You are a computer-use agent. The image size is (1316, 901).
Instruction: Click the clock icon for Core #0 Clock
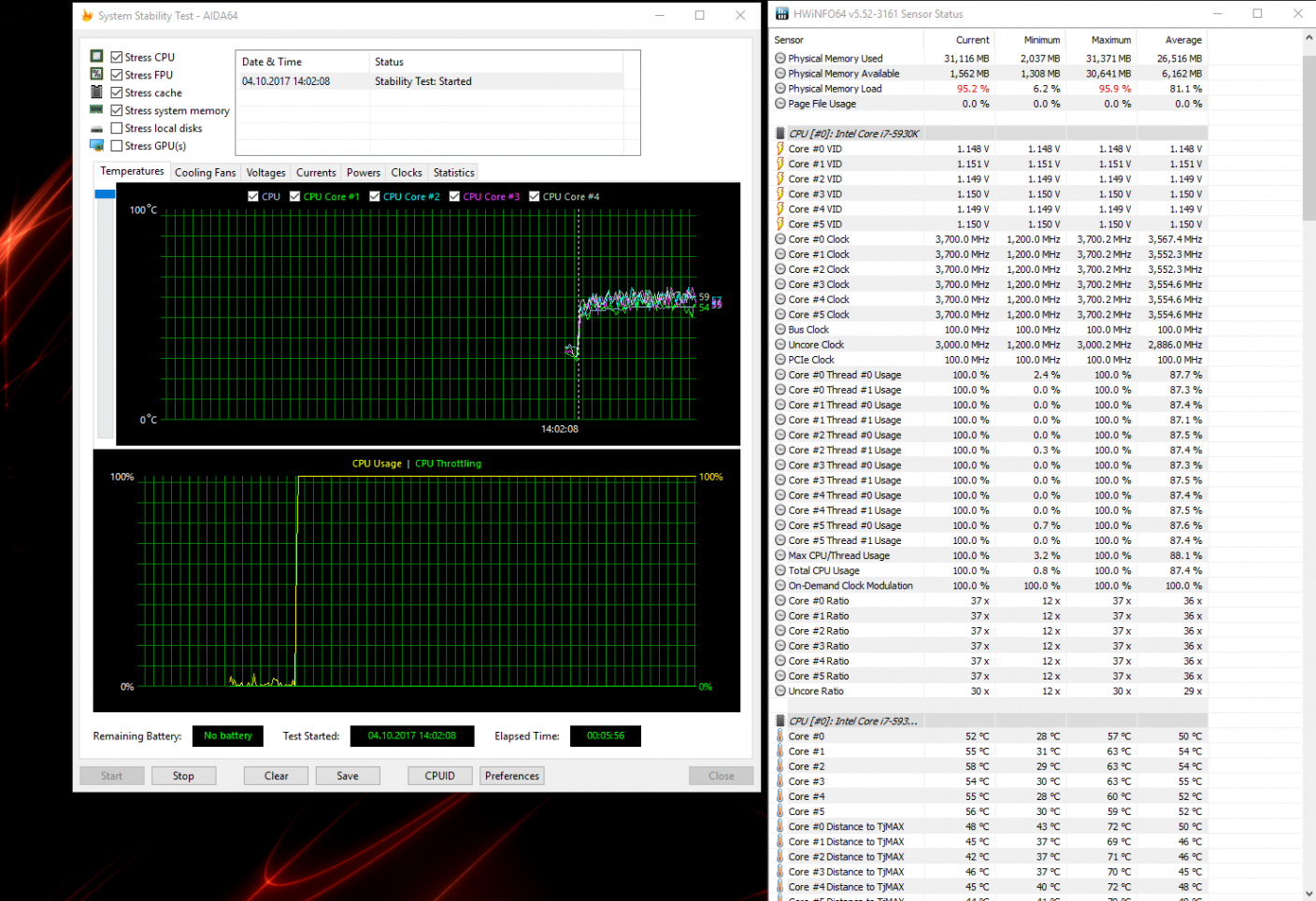pos(780,239)
